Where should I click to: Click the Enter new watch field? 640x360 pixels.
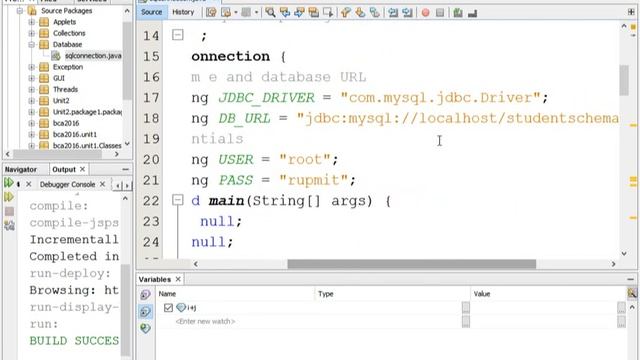point(205,322)
